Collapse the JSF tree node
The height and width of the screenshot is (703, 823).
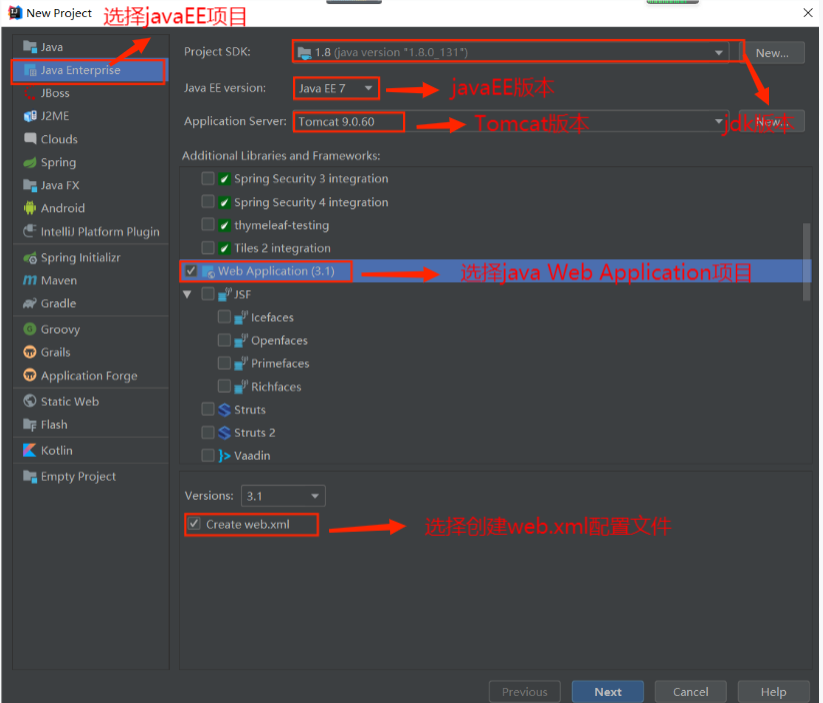point(187,295)
